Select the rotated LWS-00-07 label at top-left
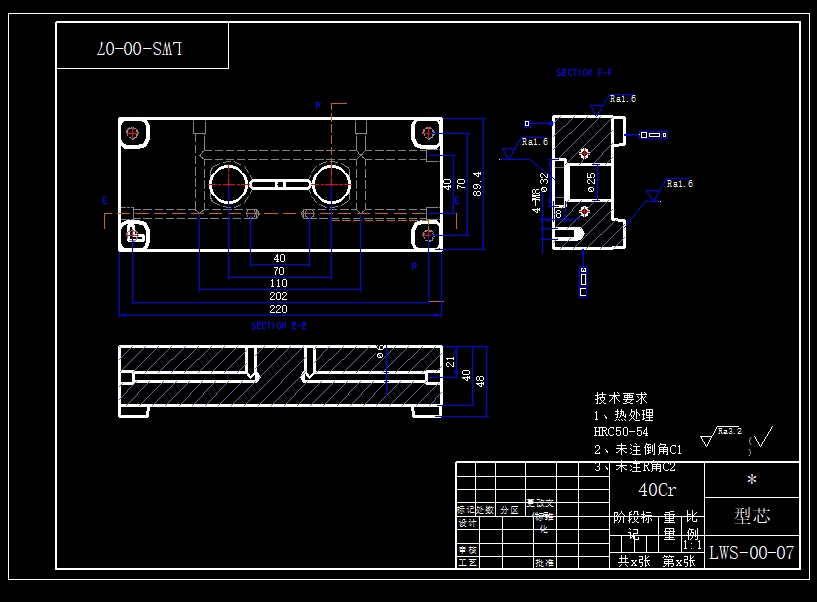The width and height of the screenshot is (817, 602). click(142, 47)
